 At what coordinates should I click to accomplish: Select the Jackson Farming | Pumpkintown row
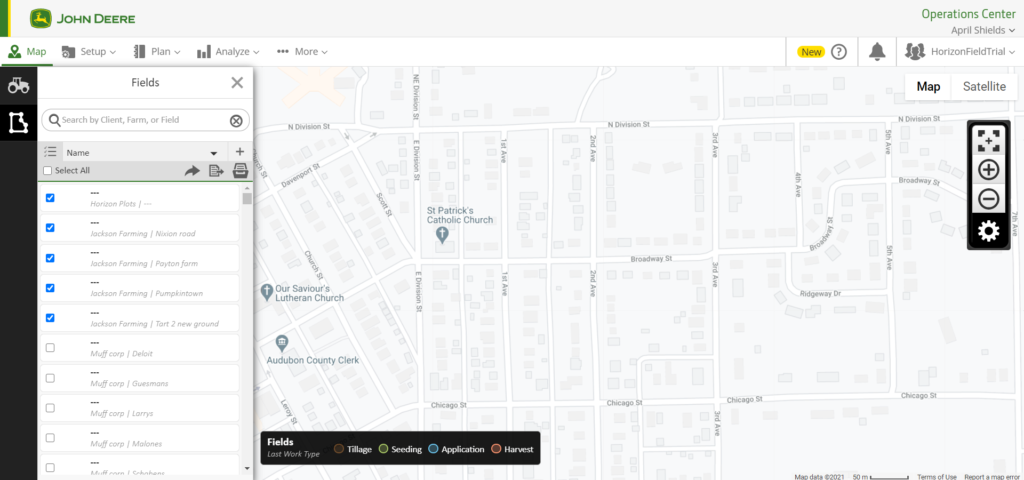(140, 288)
